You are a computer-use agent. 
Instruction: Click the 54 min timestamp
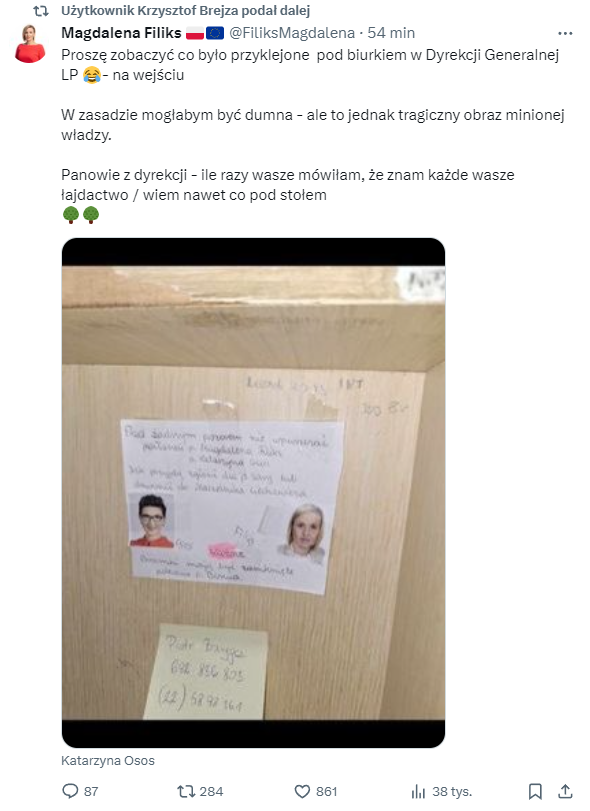click(x=391, y=33)
